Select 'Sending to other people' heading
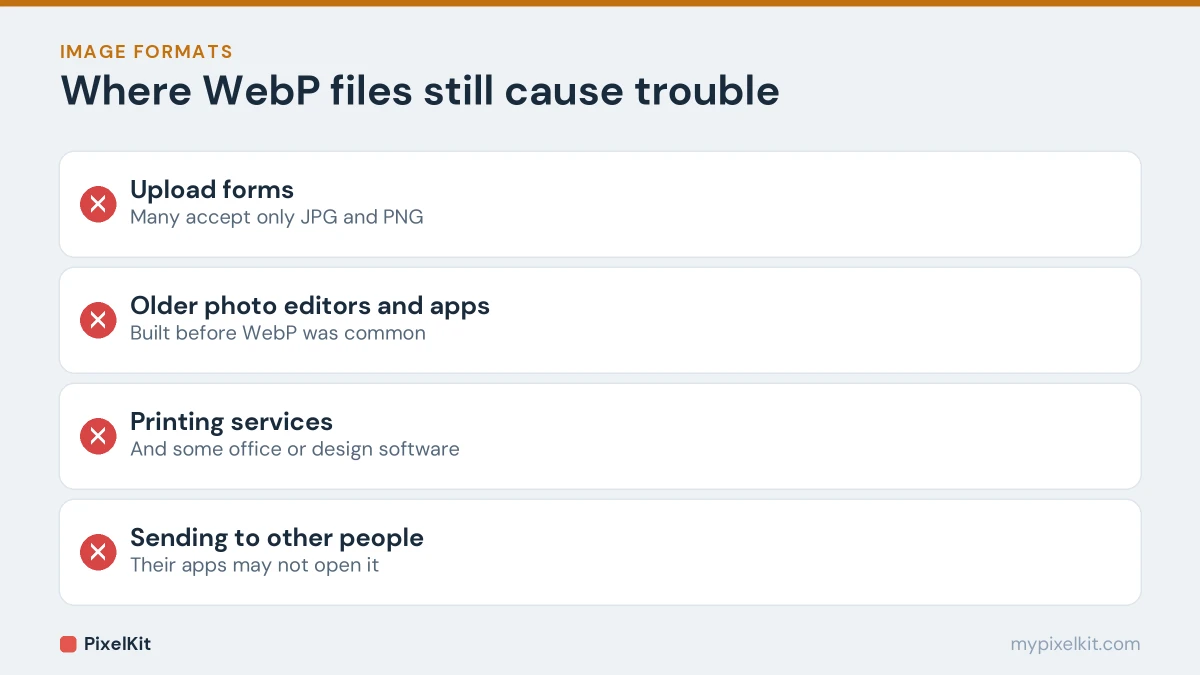The image size is (1200, 675). (x=277, y=538)
